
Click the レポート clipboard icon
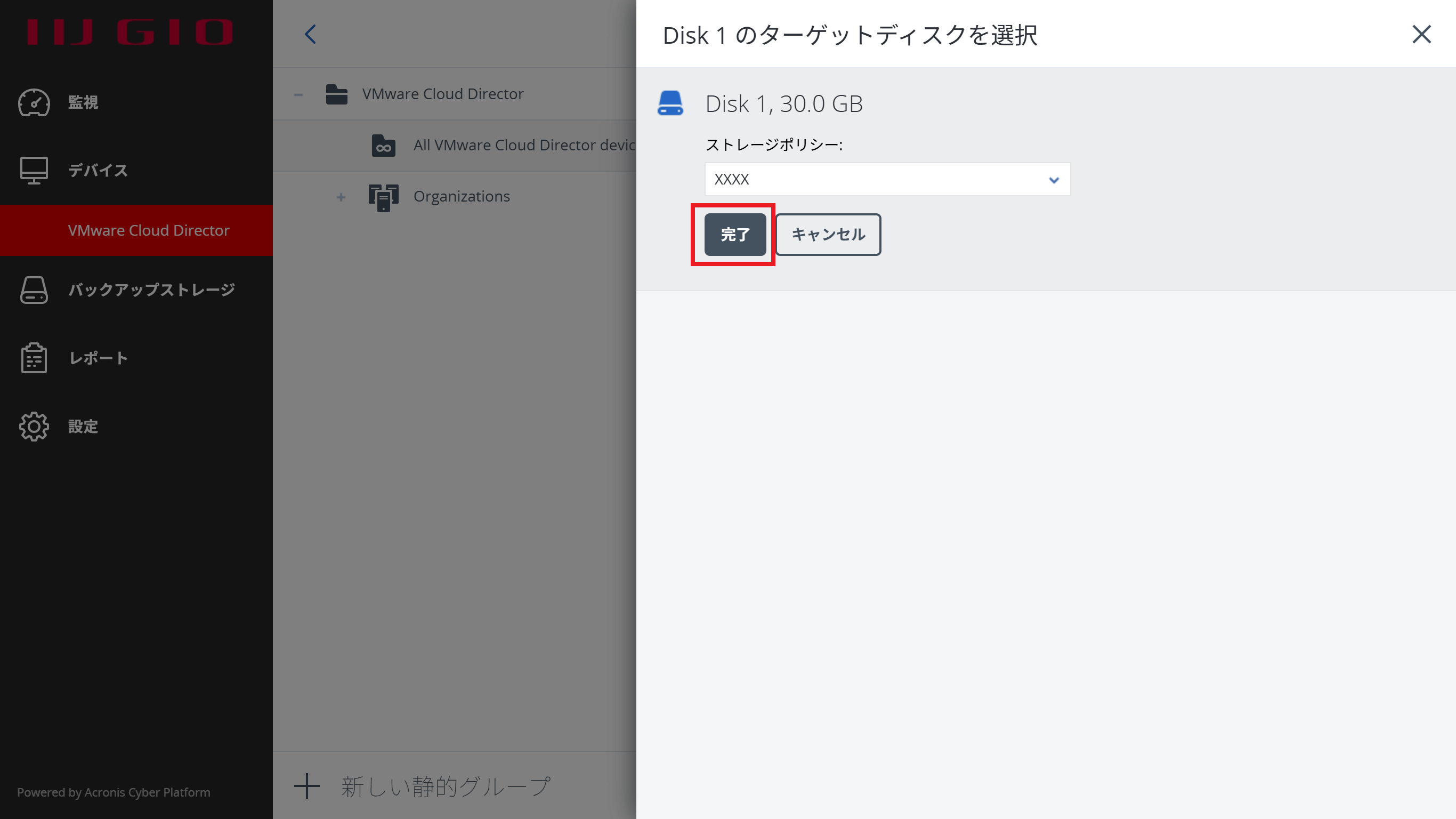point(34,358)
